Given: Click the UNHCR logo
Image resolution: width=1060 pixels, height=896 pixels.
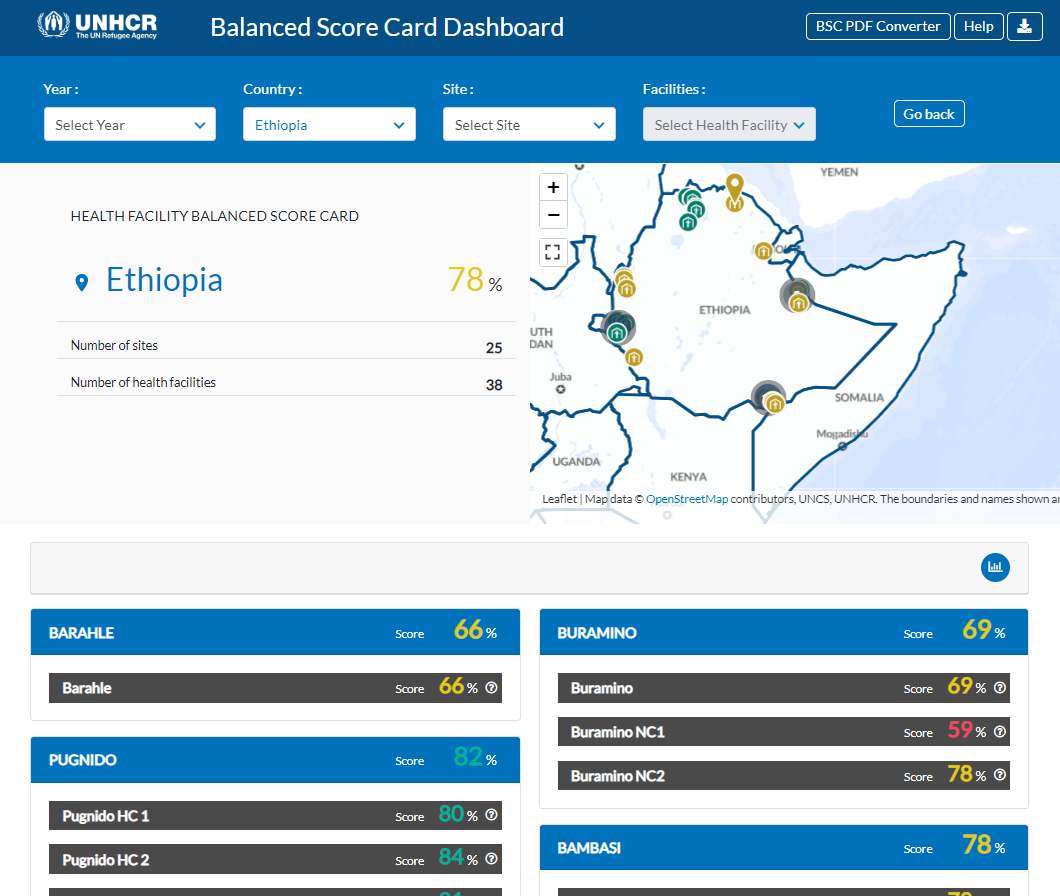Looking at the screenshot, I should click(x=97, y=26).
